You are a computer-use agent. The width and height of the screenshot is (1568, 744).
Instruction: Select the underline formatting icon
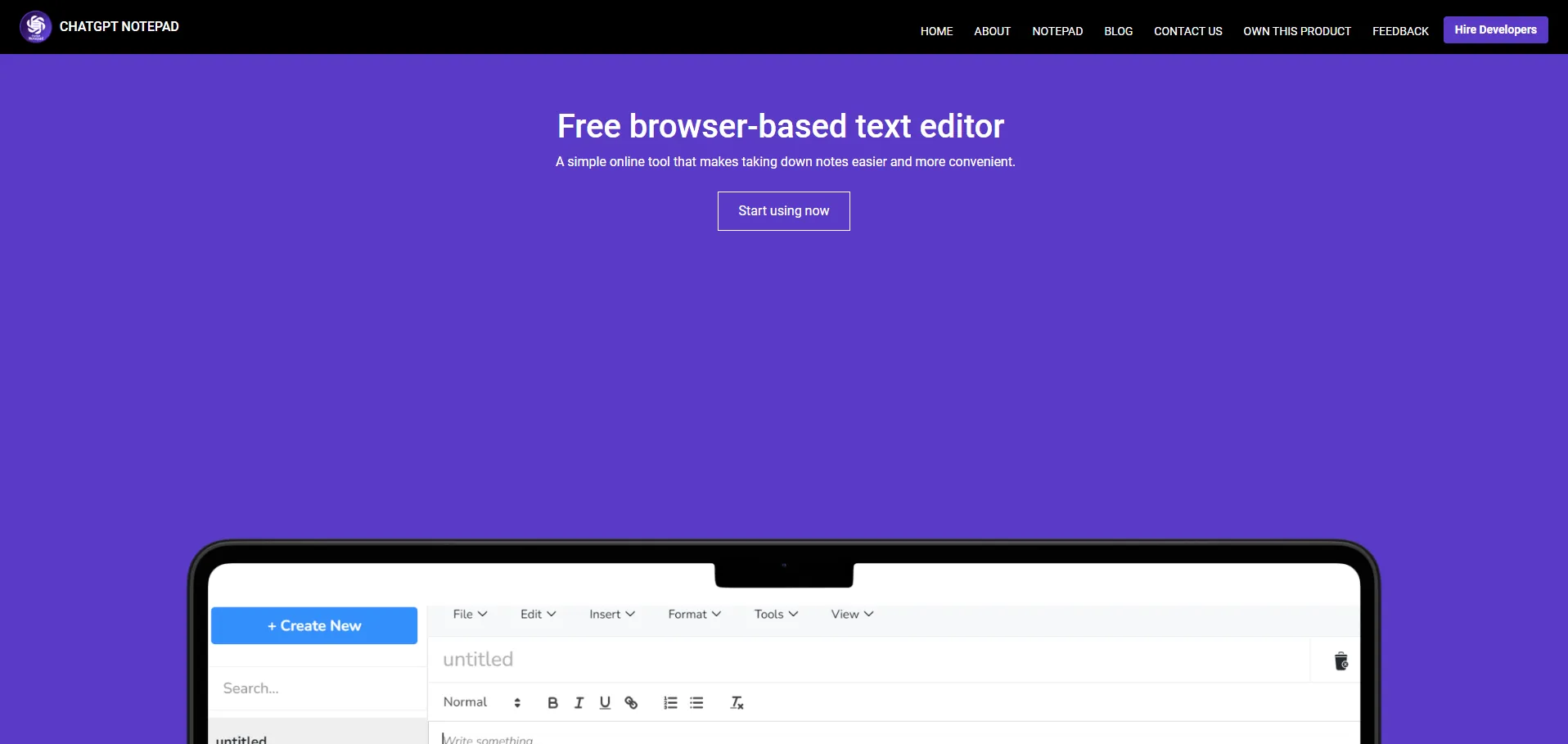(x=605, y=703)
